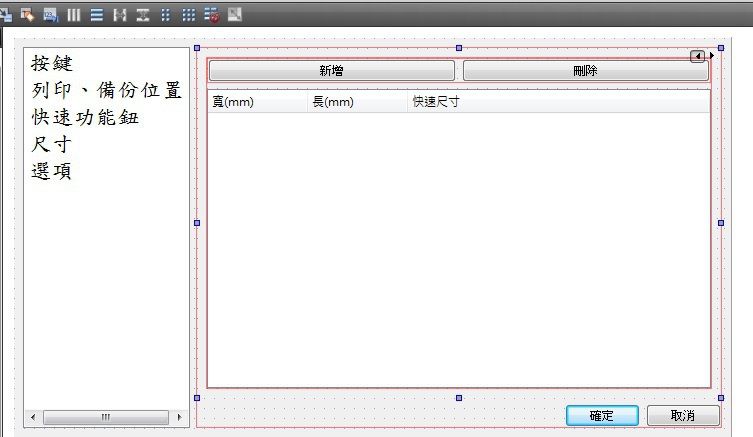753x437 pixels.
Task: Click the 長(mm) column header
Action: pyautogui.click(x=358, y=101)
